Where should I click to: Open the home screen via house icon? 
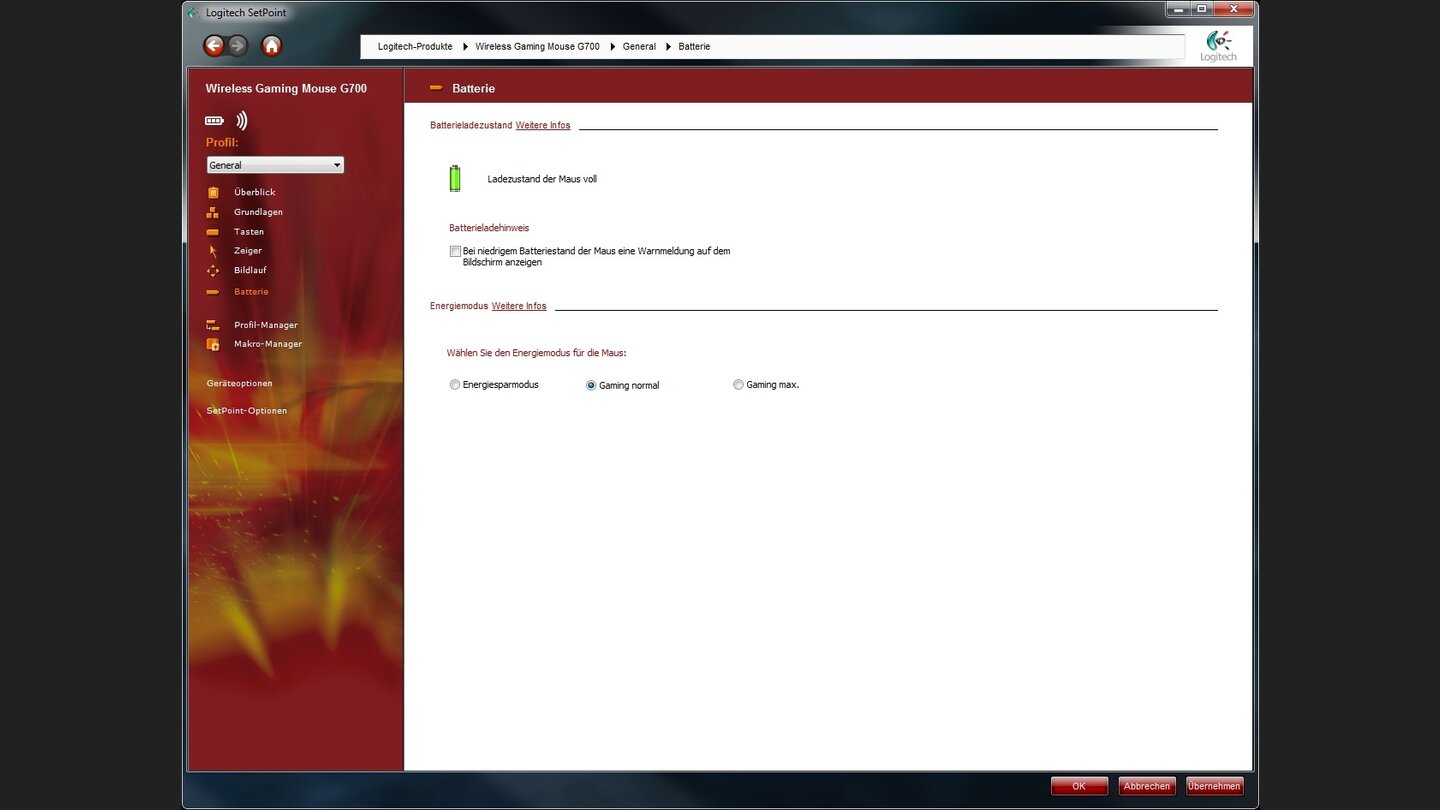(x=271, y=46)
